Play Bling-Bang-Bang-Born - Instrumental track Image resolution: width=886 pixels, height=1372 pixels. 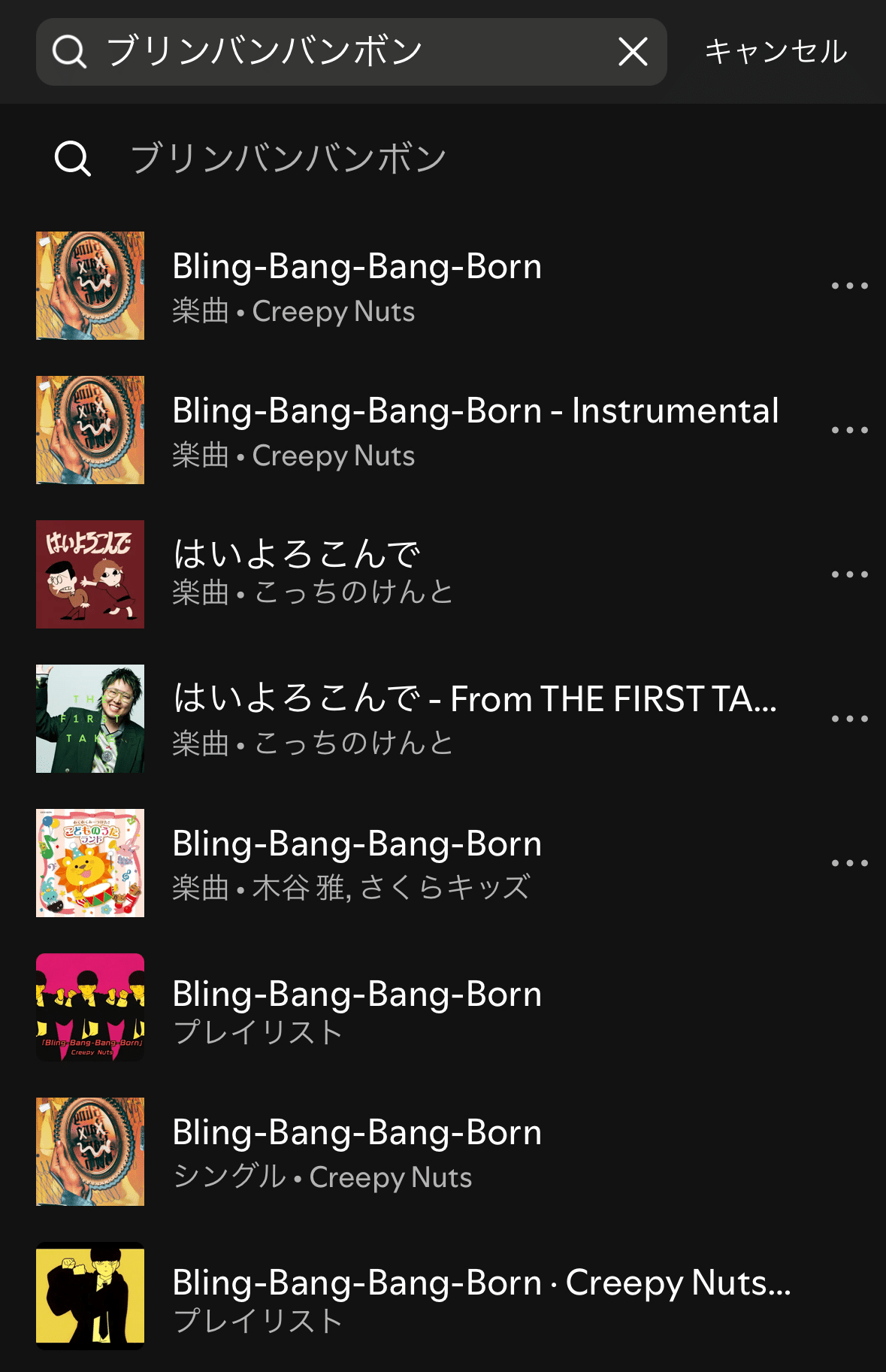click(475, 412)
